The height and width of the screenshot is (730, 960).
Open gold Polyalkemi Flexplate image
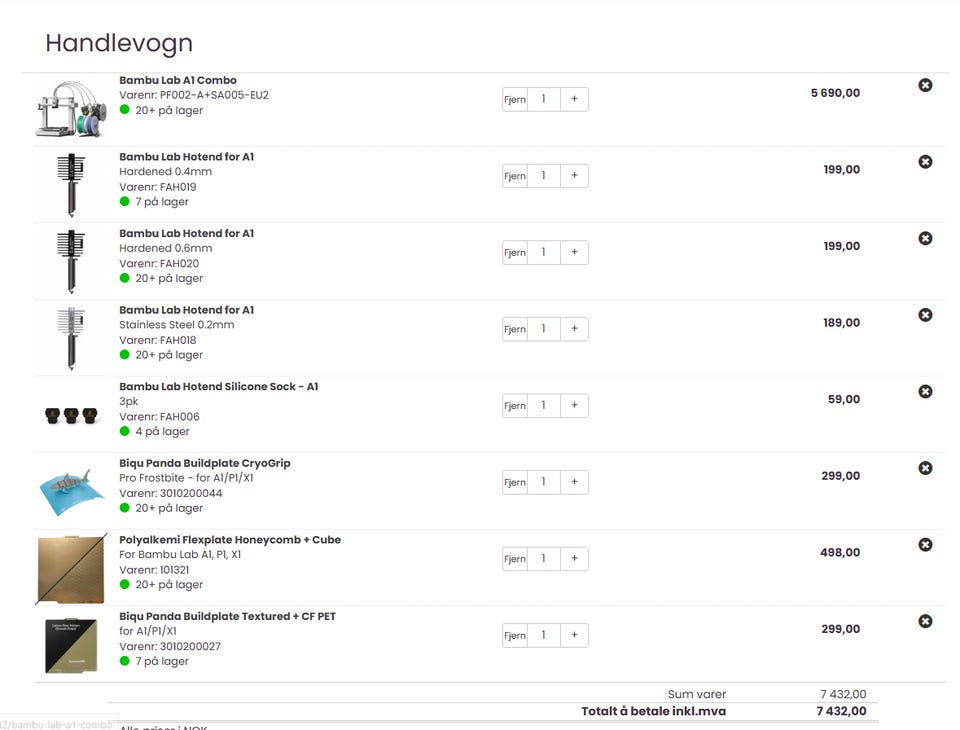(71, 569)
